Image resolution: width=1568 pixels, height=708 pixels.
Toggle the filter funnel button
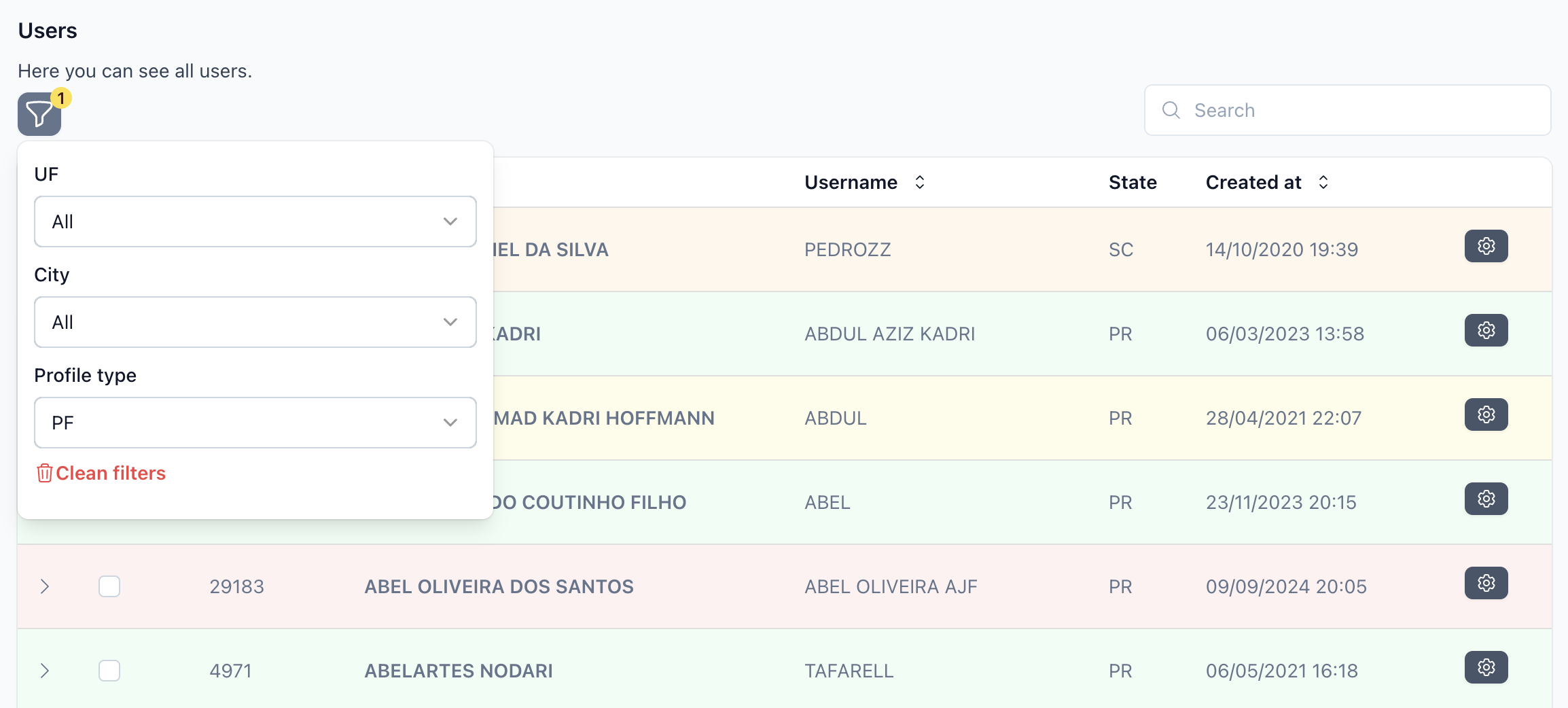39,114
